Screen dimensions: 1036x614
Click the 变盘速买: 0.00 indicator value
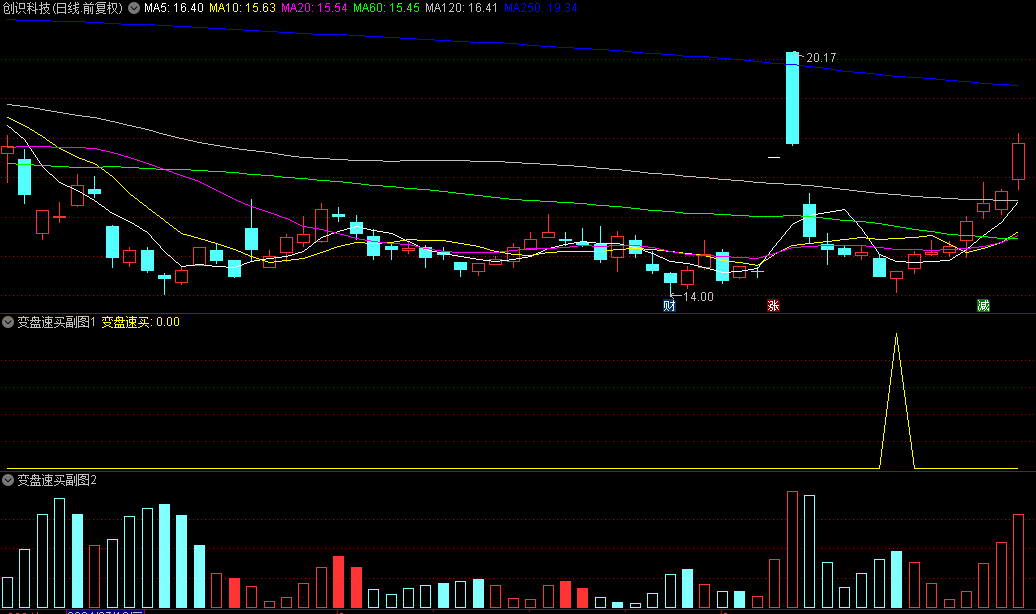[x=140, y=322]
